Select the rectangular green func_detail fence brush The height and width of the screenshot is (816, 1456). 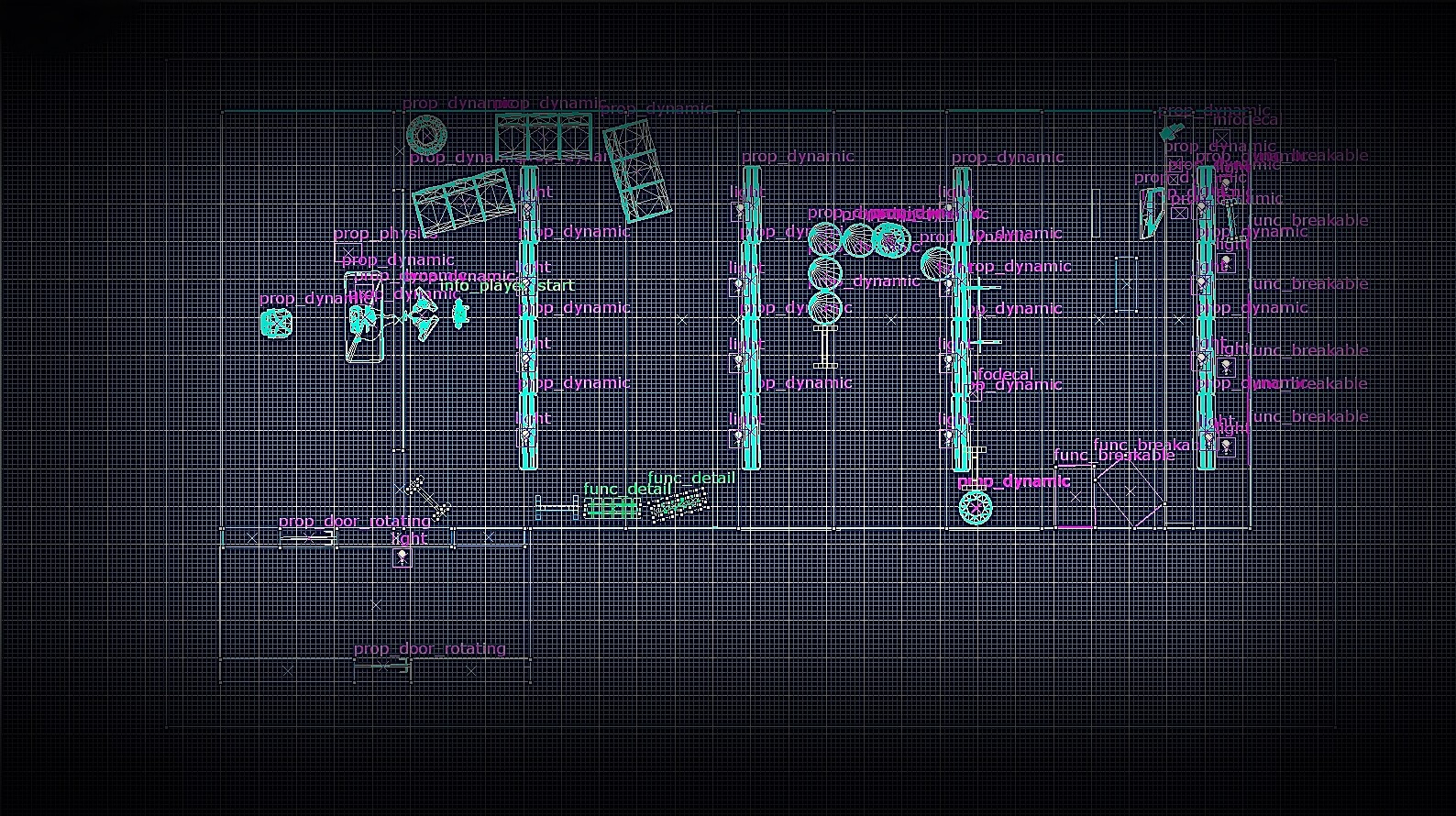[x=612, y=509]
